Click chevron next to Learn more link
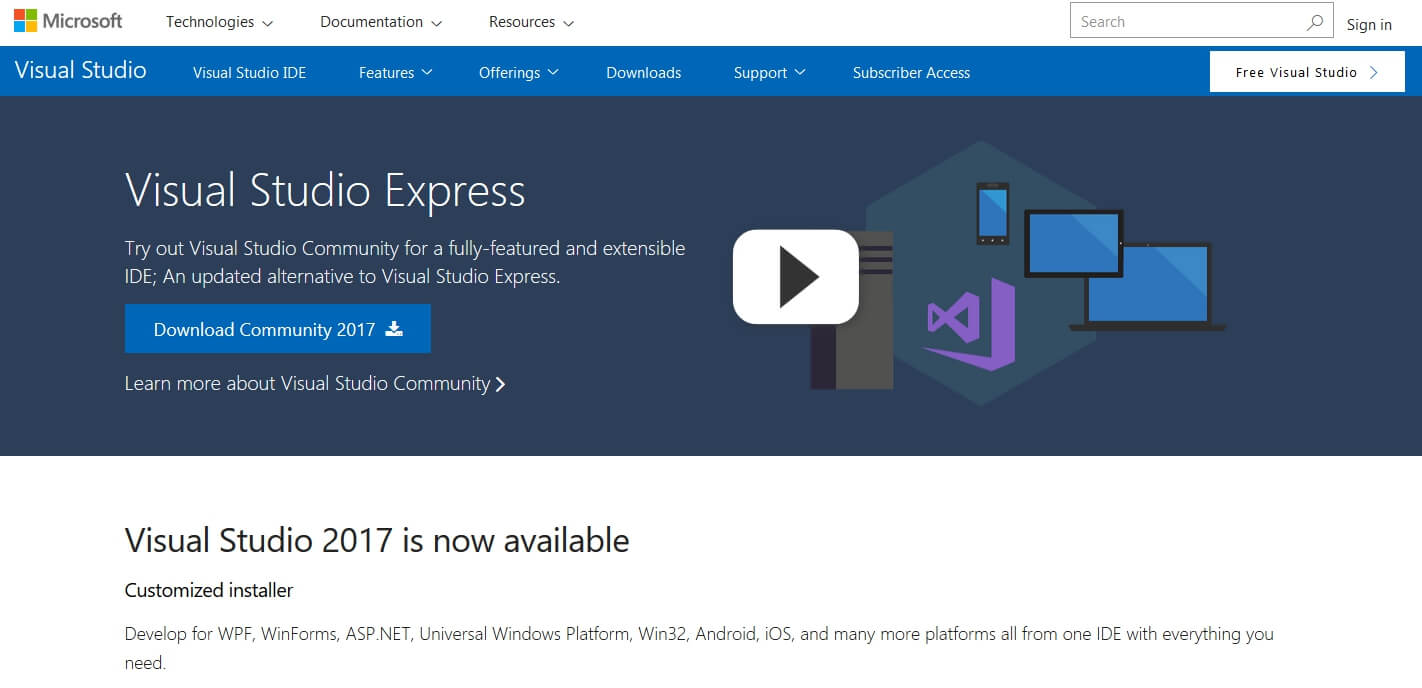This screenshot has width=1422, height=688. pyautogui.click(x=500, y=384)
